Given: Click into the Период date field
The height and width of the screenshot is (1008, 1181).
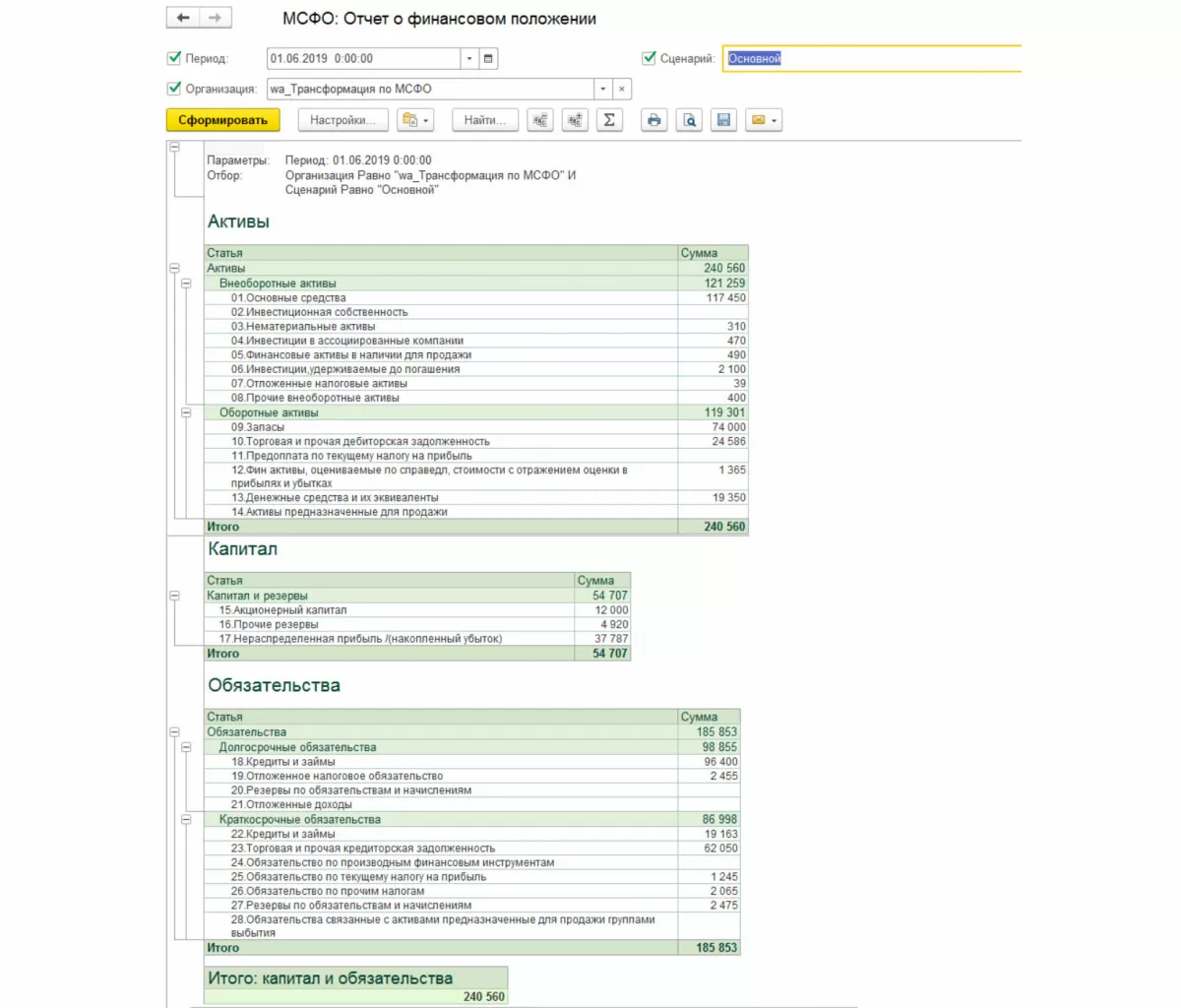Looking at the screenshot, I should click(x=363, y=58).
